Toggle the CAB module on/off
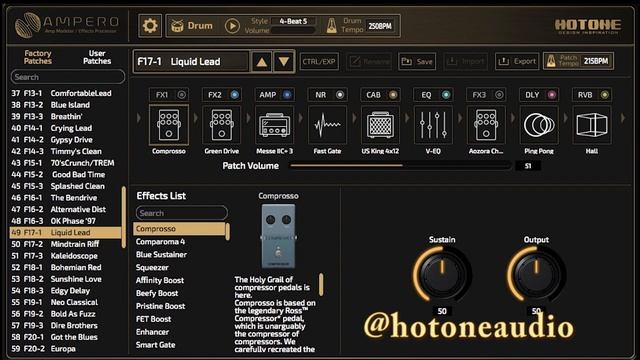The width and height of the screenshot is (640, 360). (x=393, y=95)
